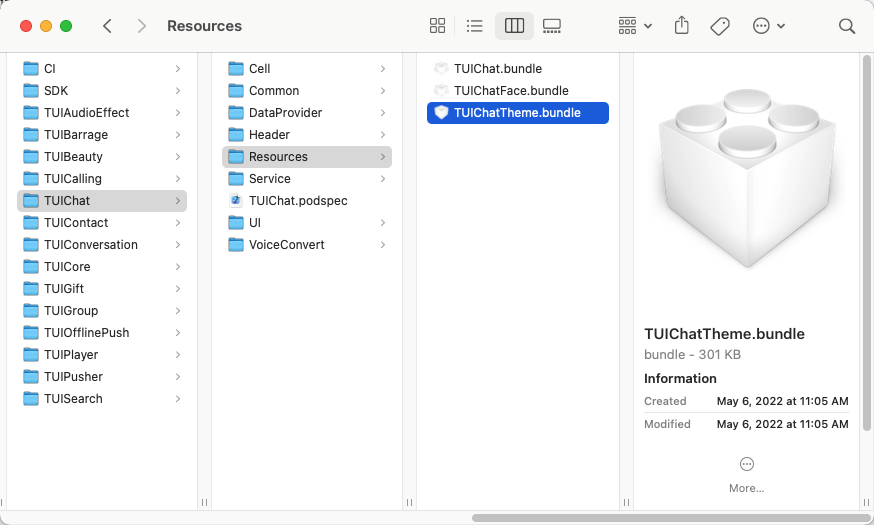Select column view toggle in toolbar
874x525 pixels.
point(514,26)
